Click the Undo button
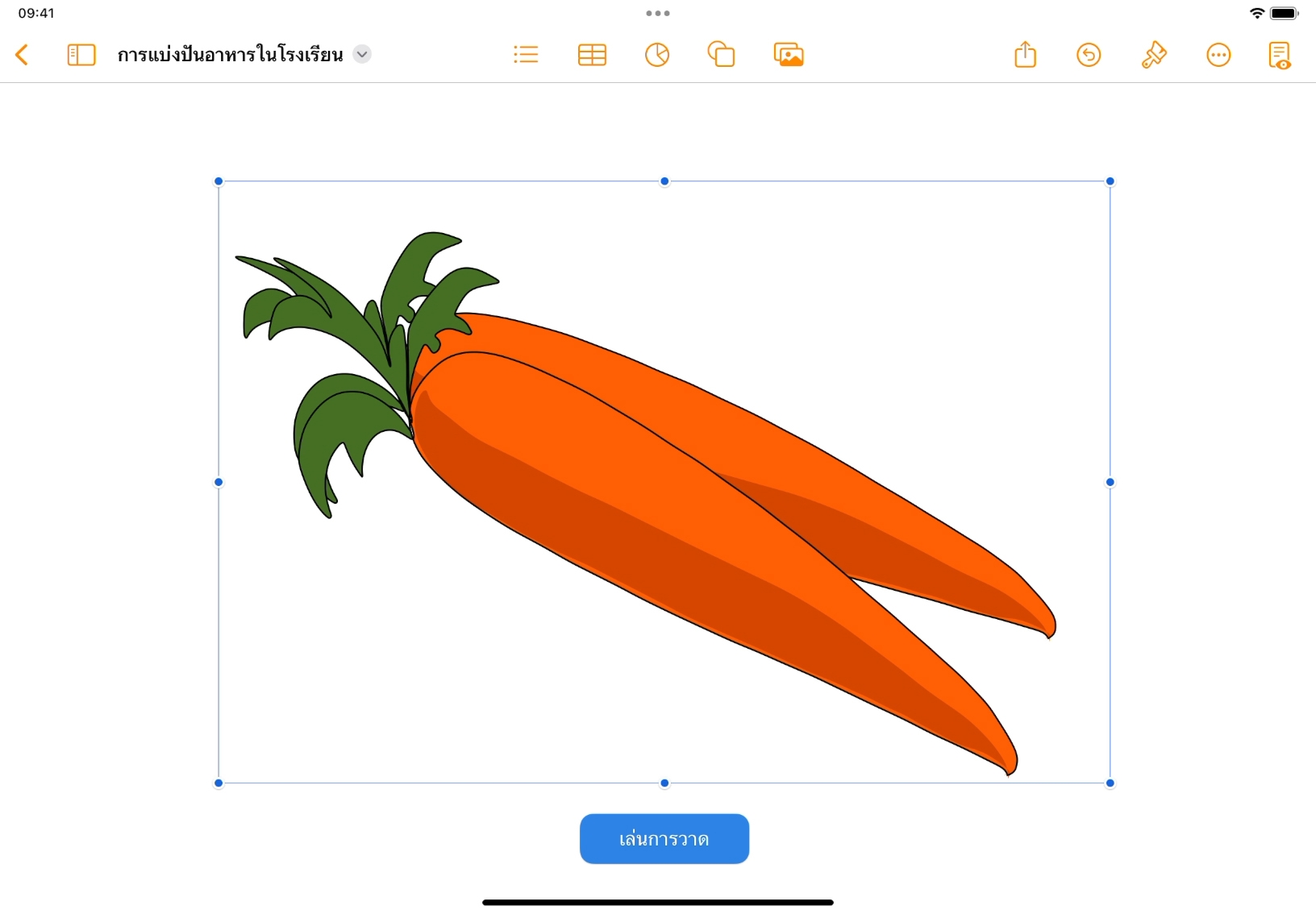The width and height of the screenshot is (1316, 914). click(x=1089, y=55)
